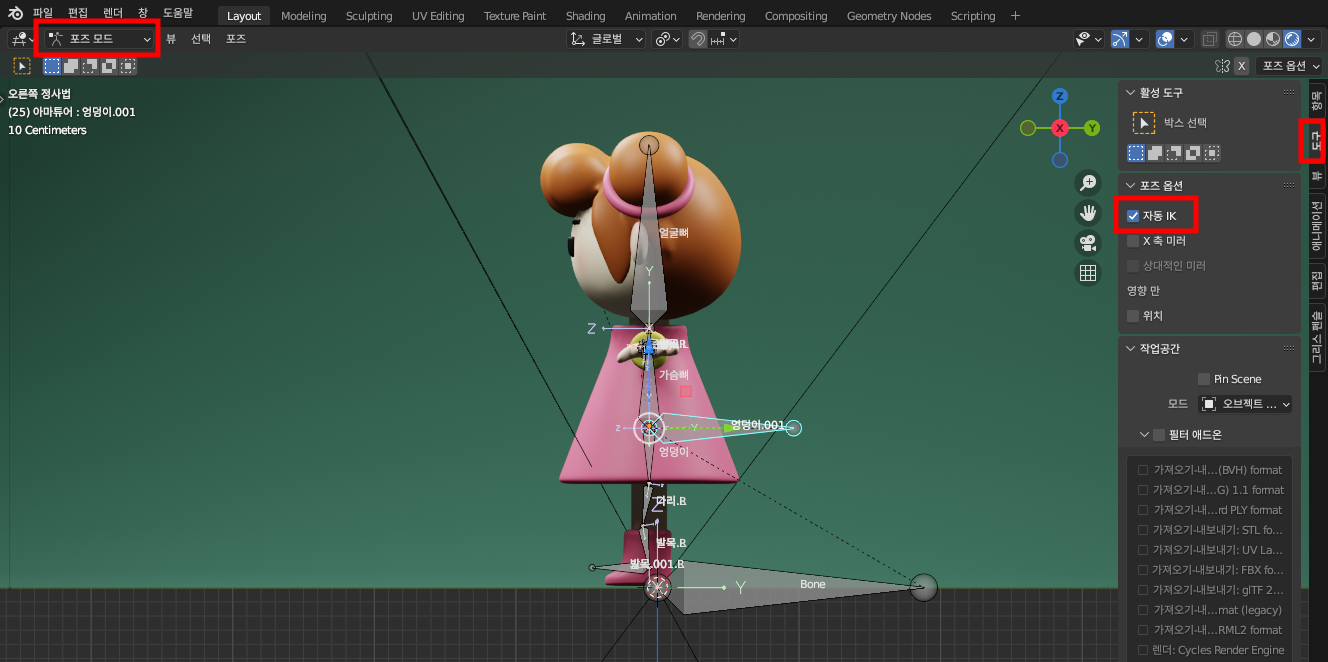1328x662 pixels.
Task: Click the Blender logo icon
Action: (16, 13)
